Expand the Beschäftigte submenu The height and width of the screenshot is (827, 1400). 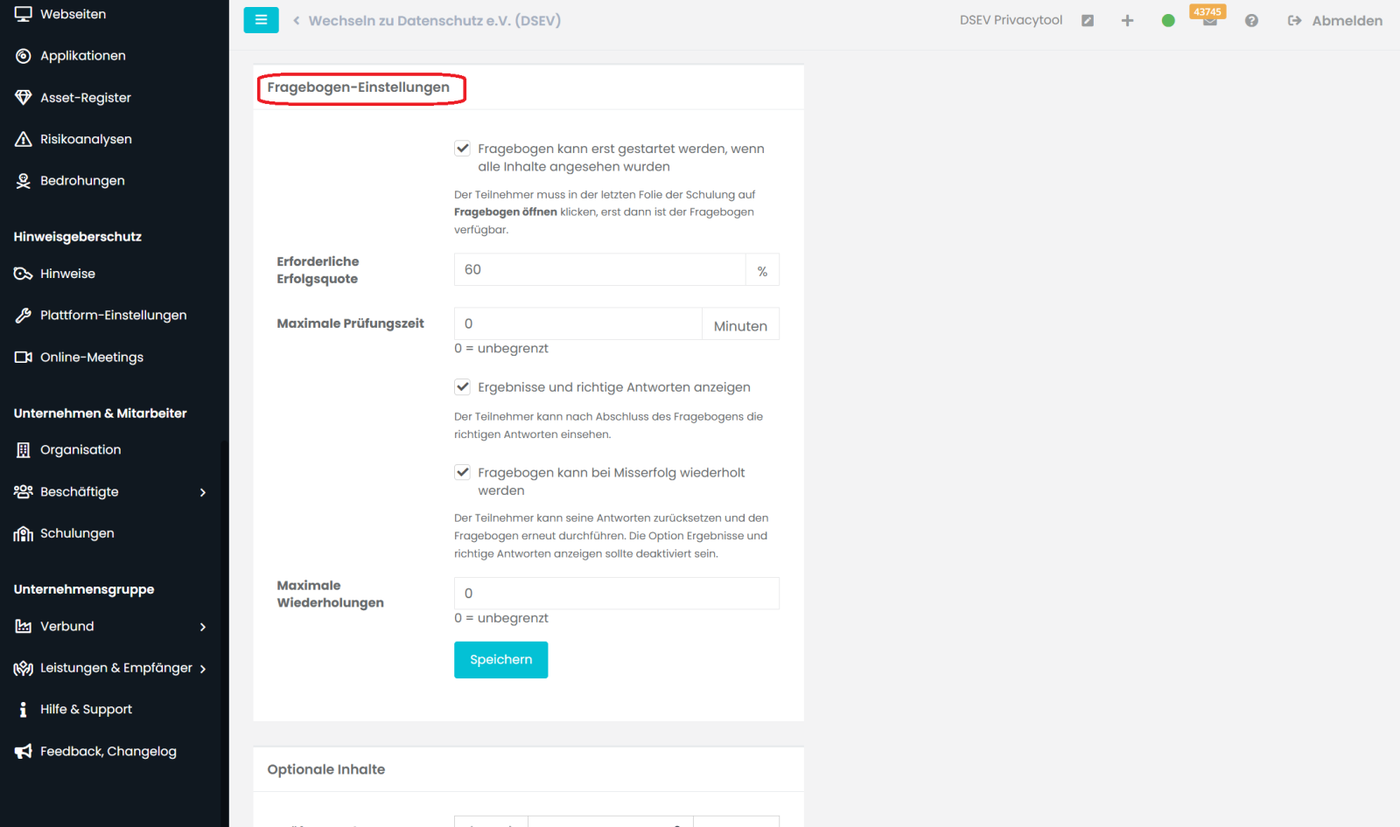point(202,492)
